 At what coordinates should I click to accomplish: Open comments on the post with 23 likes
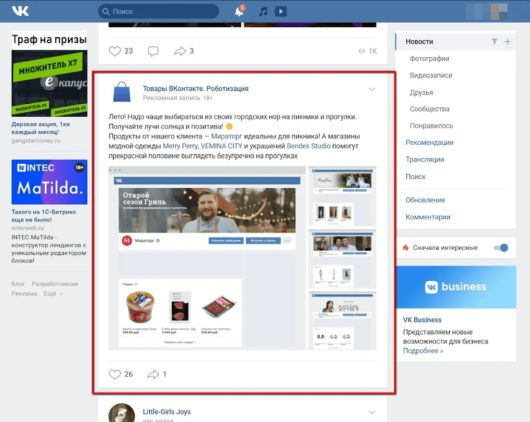153,51
